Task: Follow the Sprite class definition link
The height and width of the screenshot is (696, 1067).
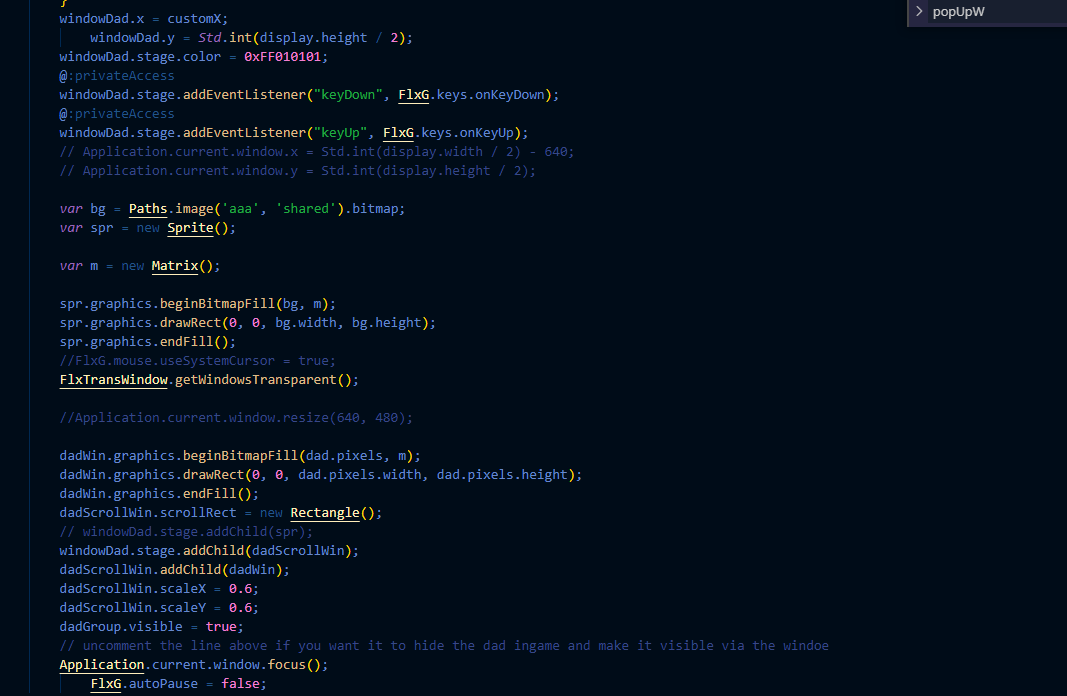Action: [x=190, y=227]
